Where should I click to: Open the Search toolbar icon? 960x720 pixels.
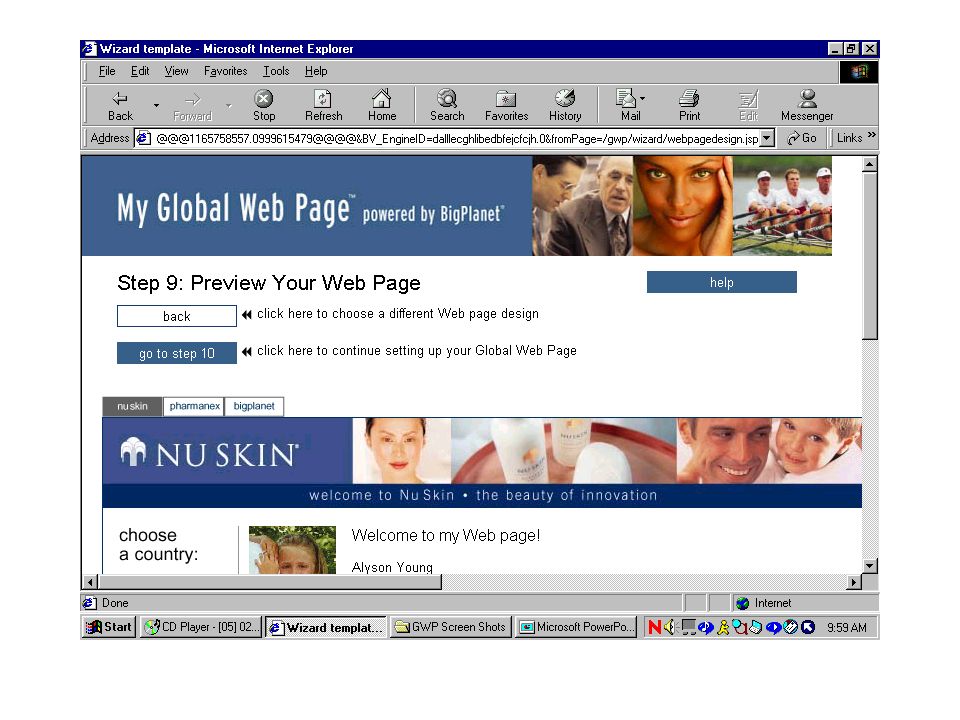(447, 105)
